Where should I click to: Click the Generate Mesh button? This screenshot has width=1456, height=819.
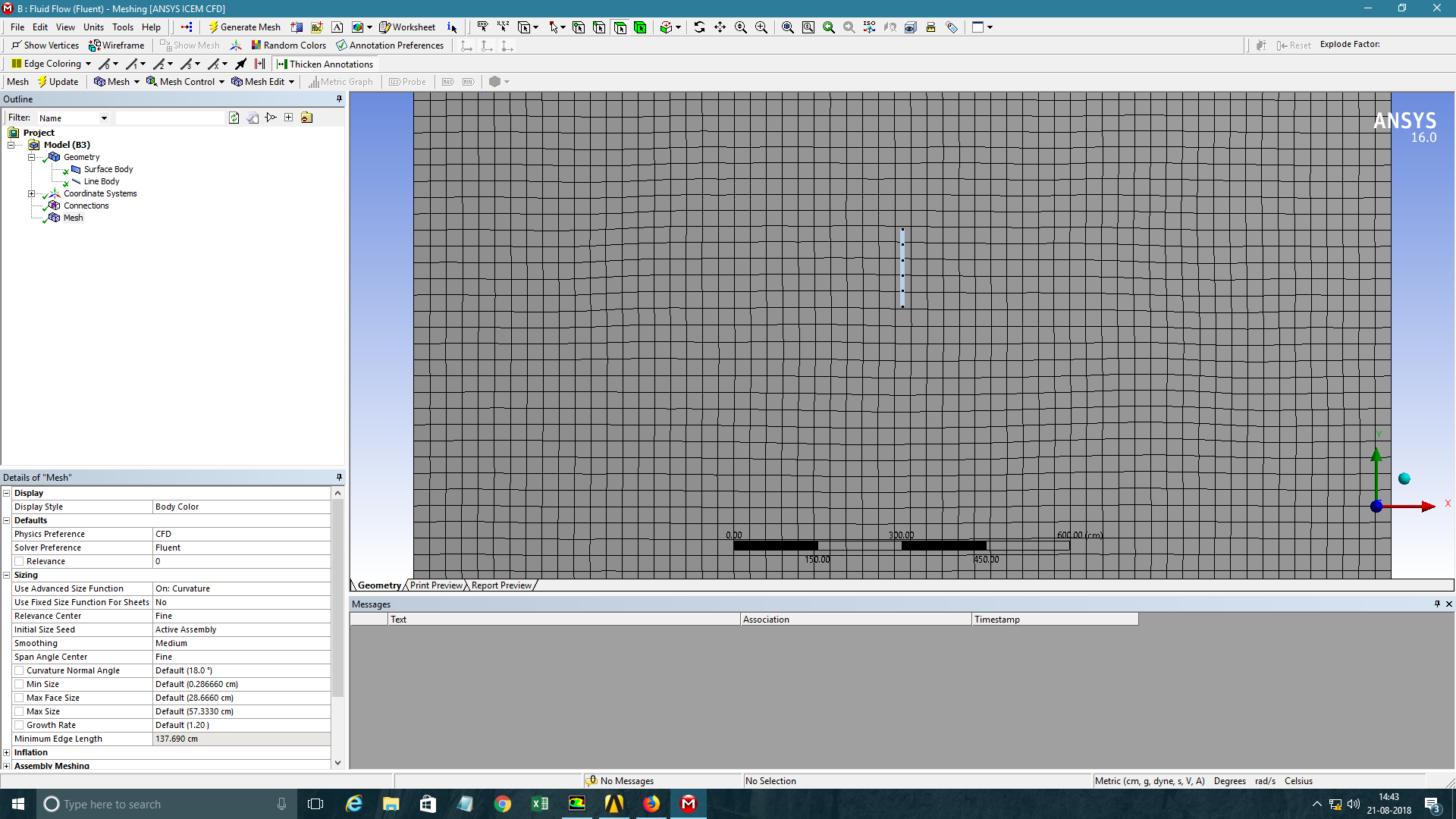click(244, 27)
